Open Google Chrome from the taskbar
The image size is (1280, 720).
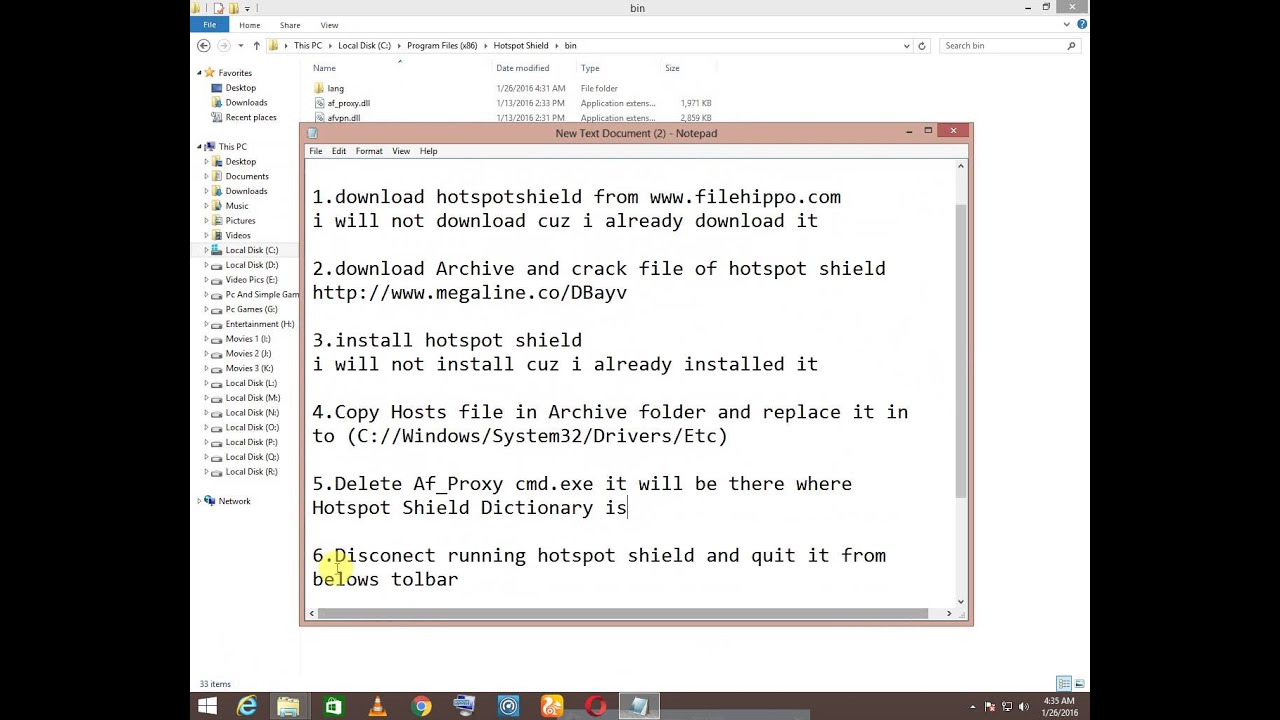pyautogui.click(x=421, y=707)
